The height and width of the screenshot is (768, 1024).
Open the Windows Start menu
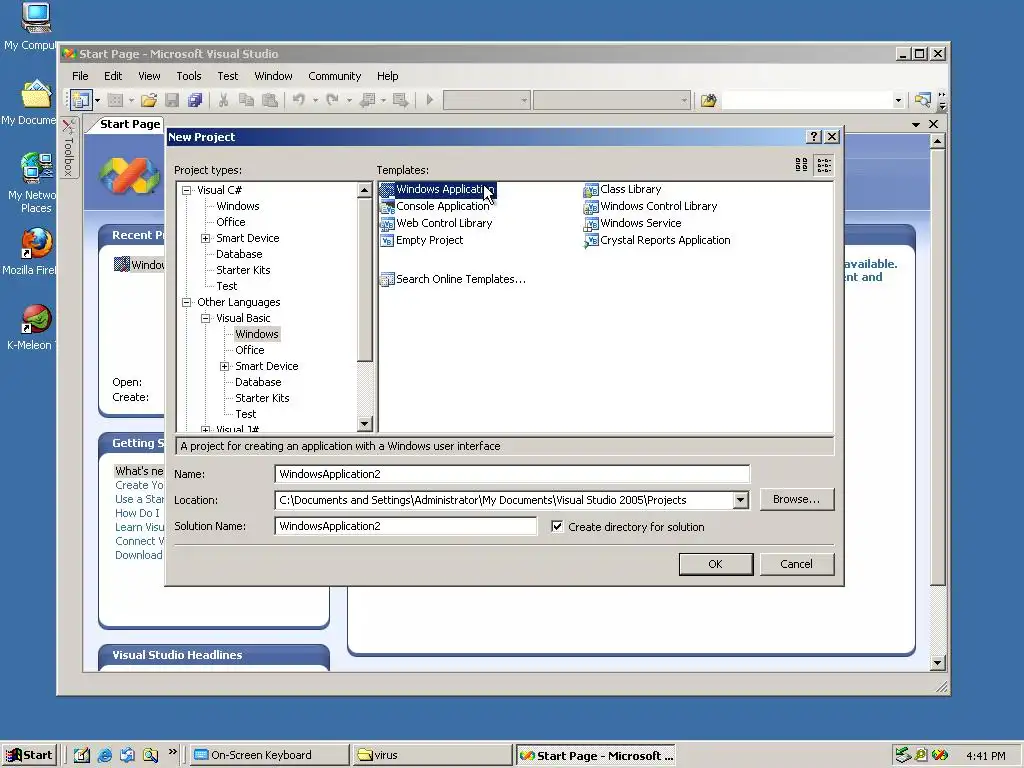[x=29, y=755]
